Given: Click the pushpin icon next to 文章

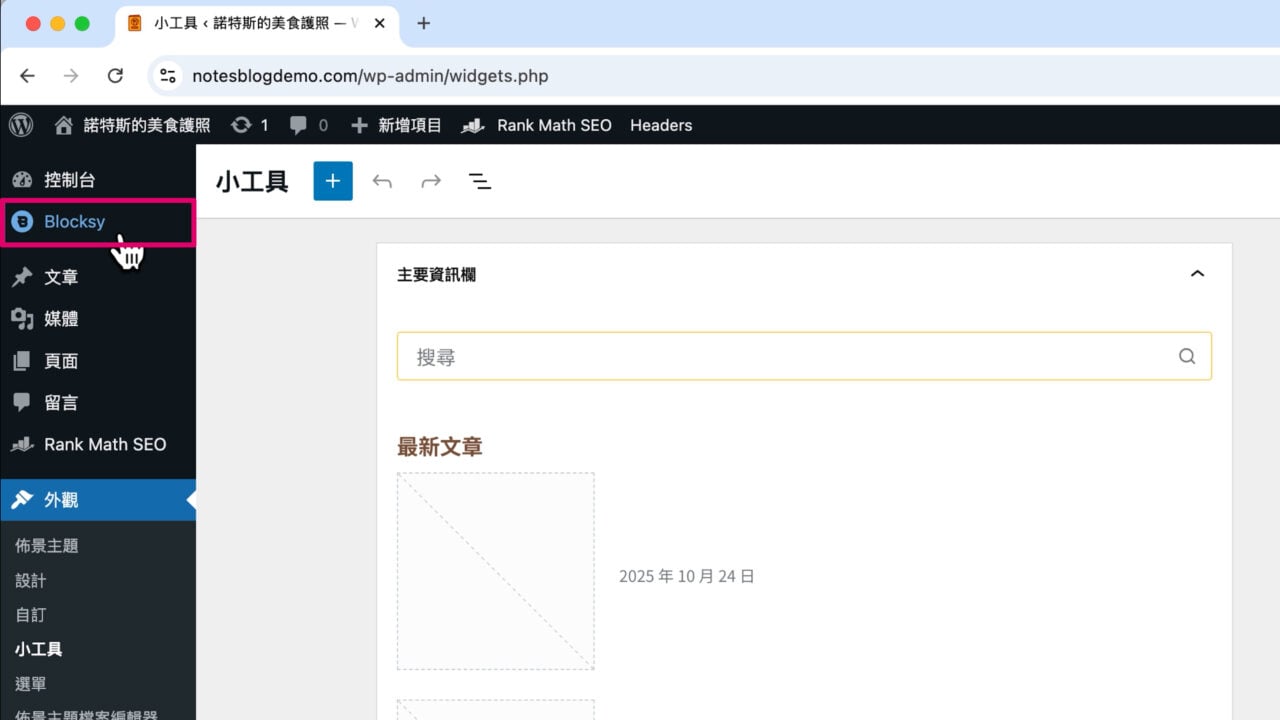Looking at the screenshot, I should (20, 276).
